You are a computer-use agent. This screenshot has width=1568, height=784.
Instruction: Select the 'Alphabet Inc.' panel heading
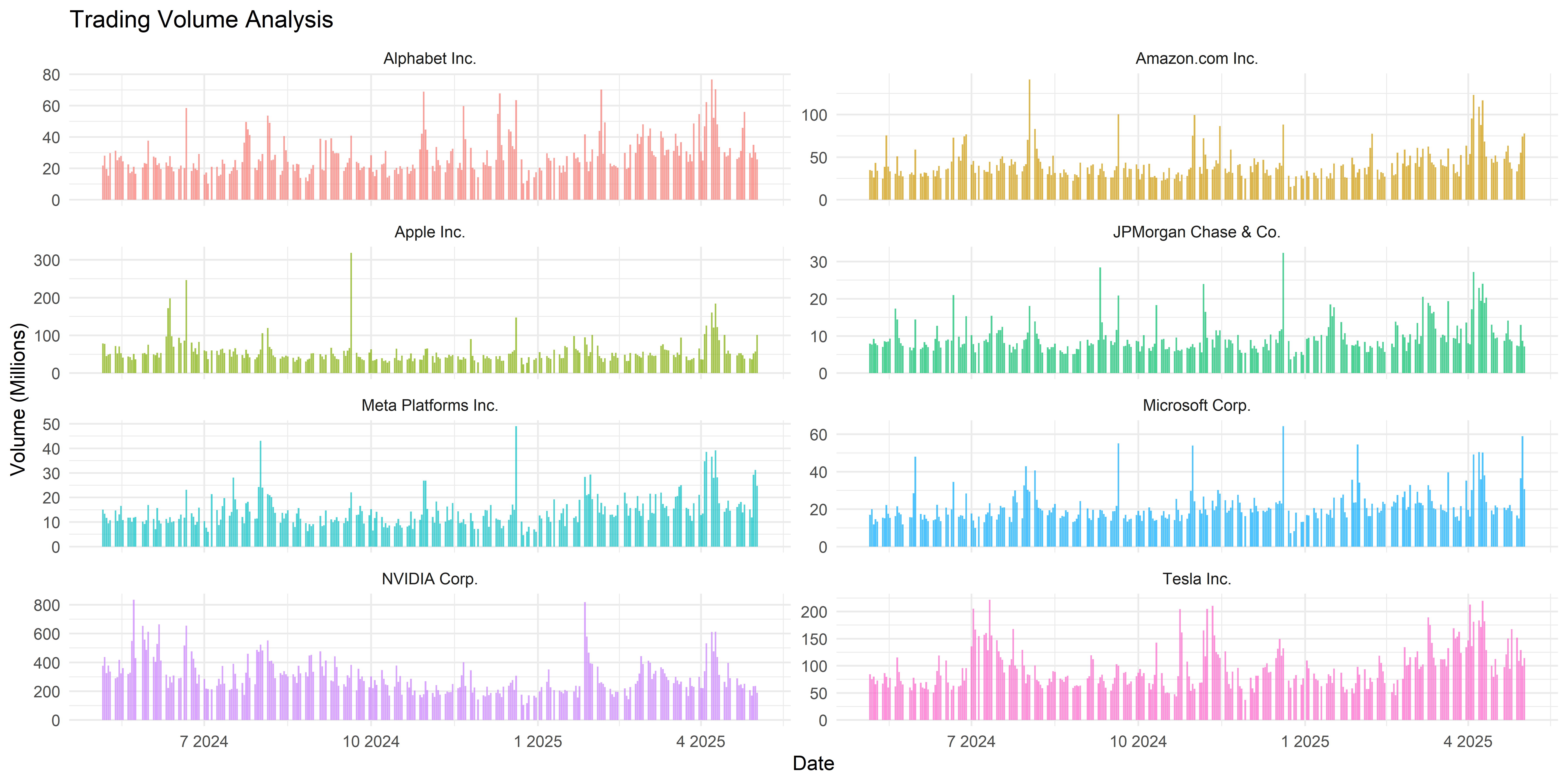point(430,58)
